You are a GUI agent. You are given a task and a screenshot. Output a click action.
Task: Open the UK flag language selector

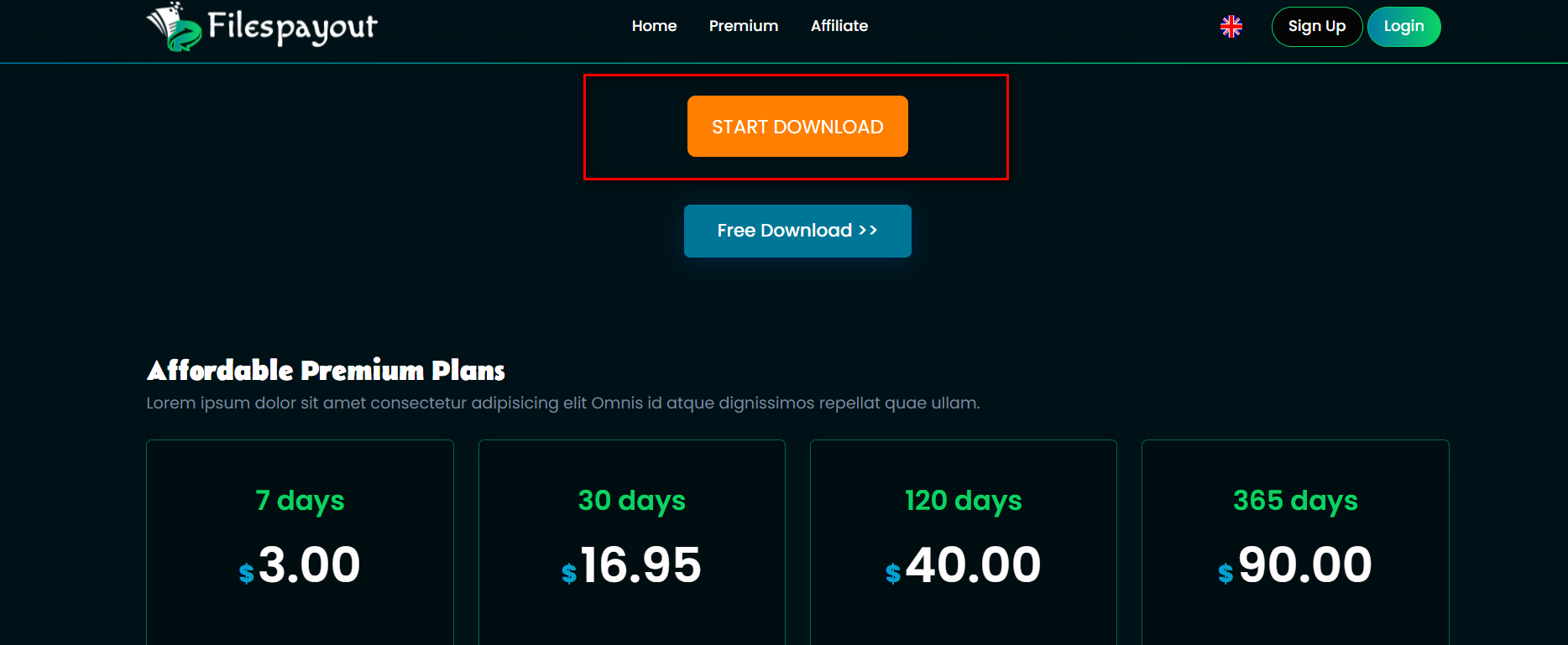(x=1231, y=27)
